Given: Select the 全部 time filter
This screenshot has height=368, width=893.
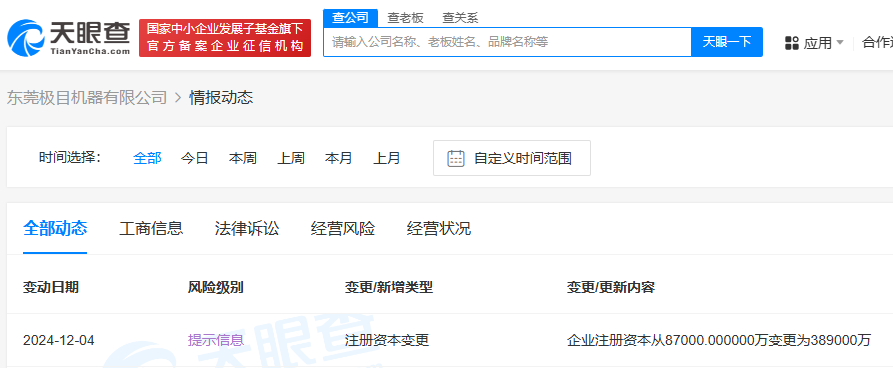Looking at the screenshot, I should (x=147, y=158).
